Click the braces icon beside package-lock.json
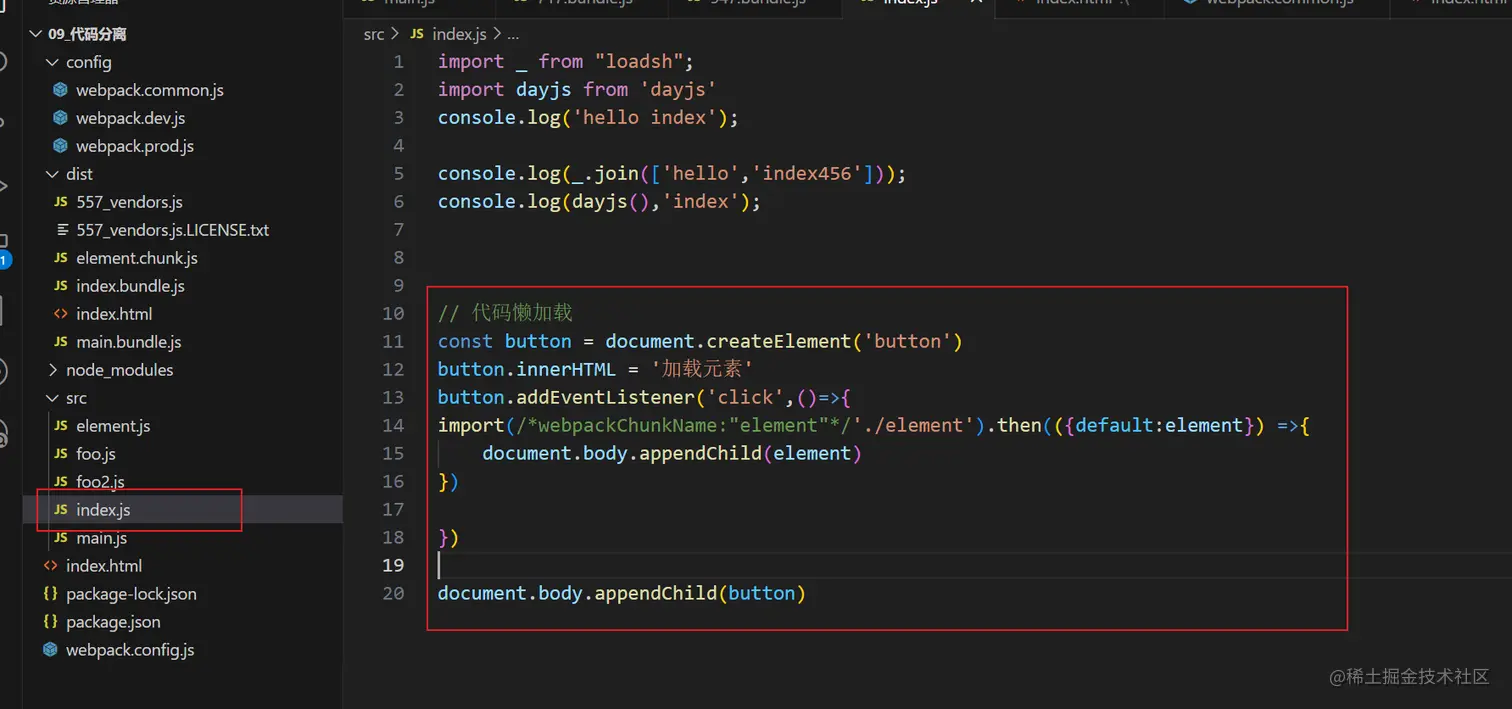1512x709 pixels. [50, 594]
